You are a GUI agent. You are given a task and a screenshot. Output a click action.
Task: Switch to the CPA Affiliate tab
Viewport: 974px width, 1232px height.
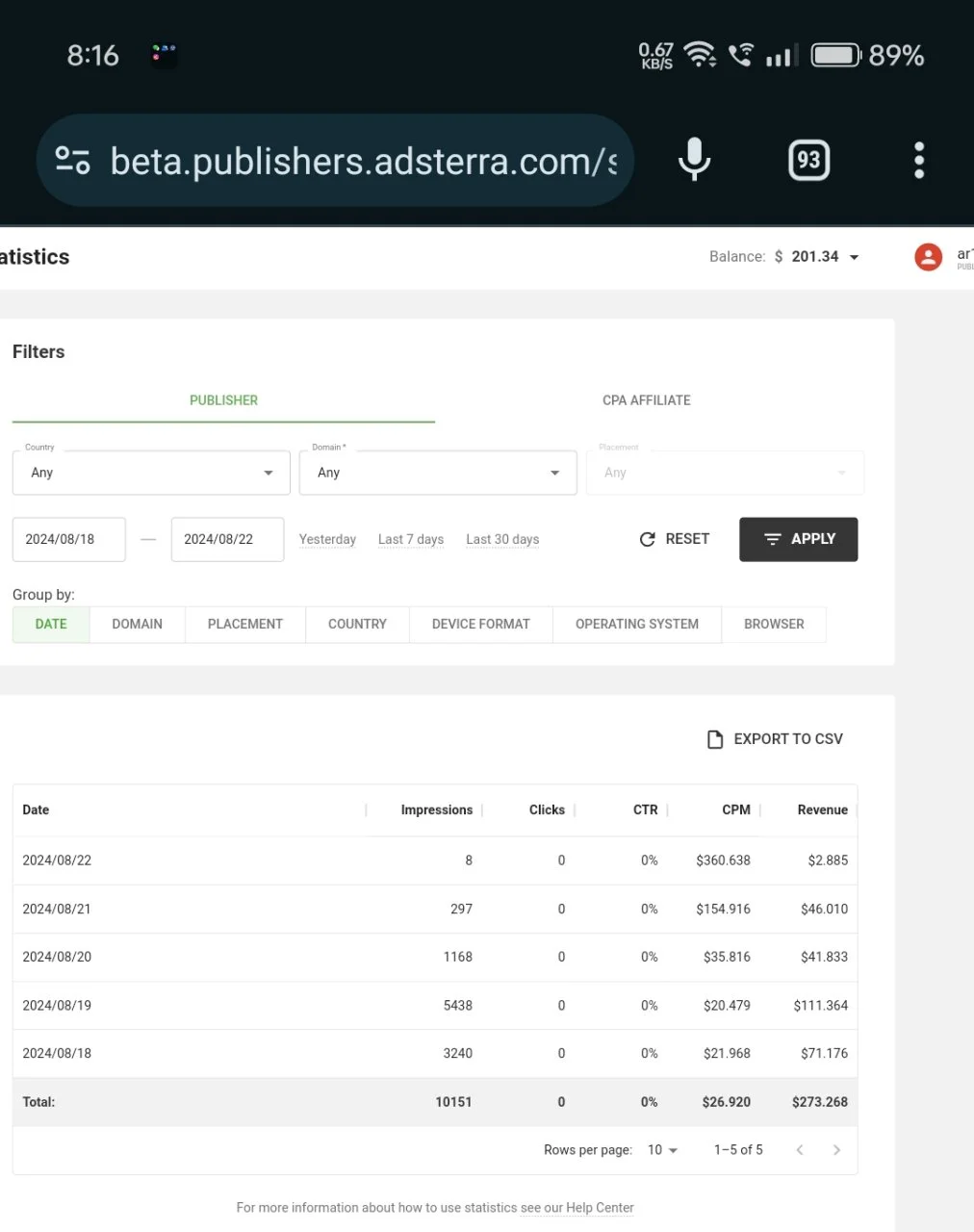647,400
